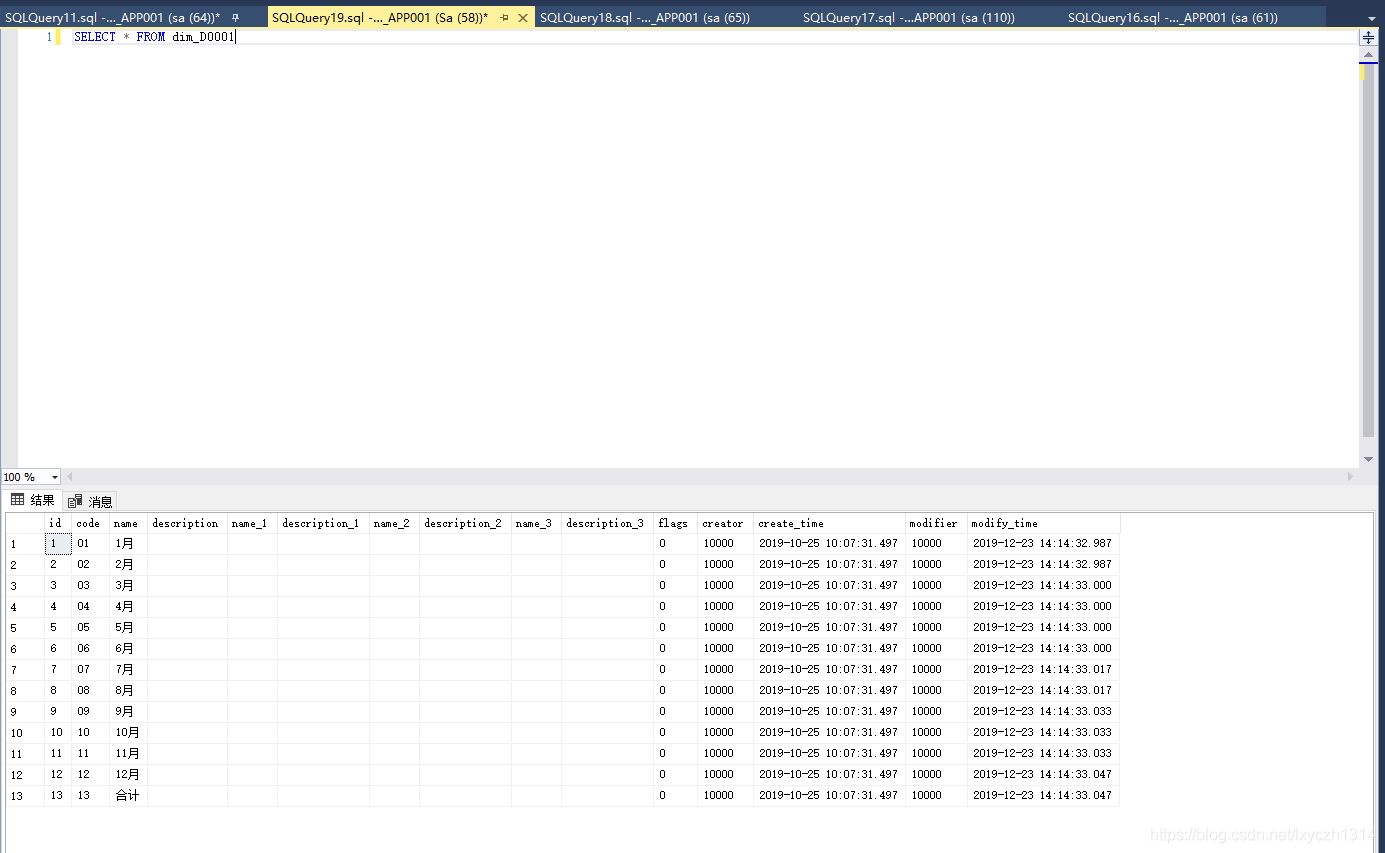The image size is (1385, 853).
Task: Select the flags column header
Action: click(675, 523)
